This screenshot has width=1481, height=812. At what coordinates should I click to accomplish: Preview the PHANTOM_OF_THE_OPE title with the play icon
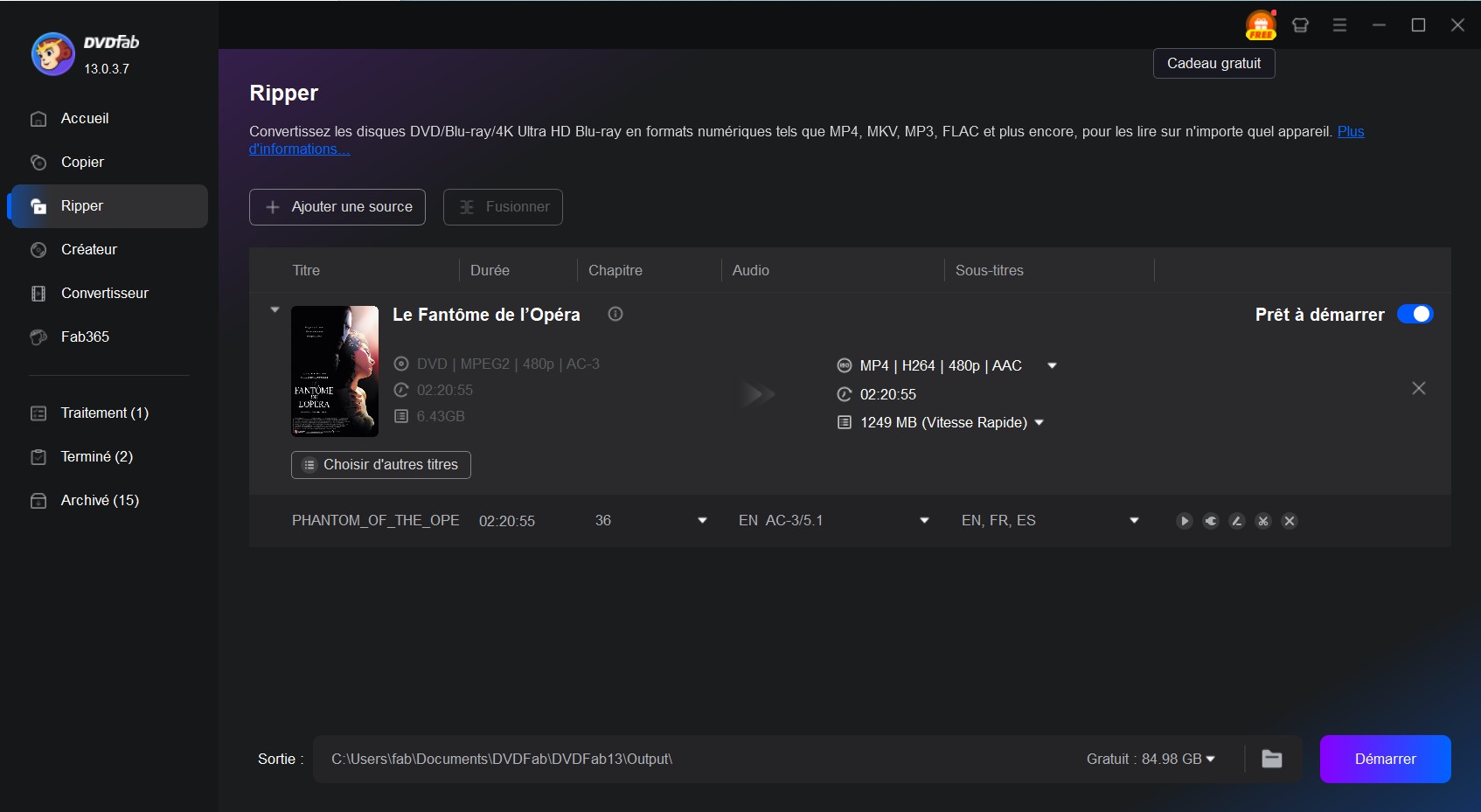[1184, 521]
